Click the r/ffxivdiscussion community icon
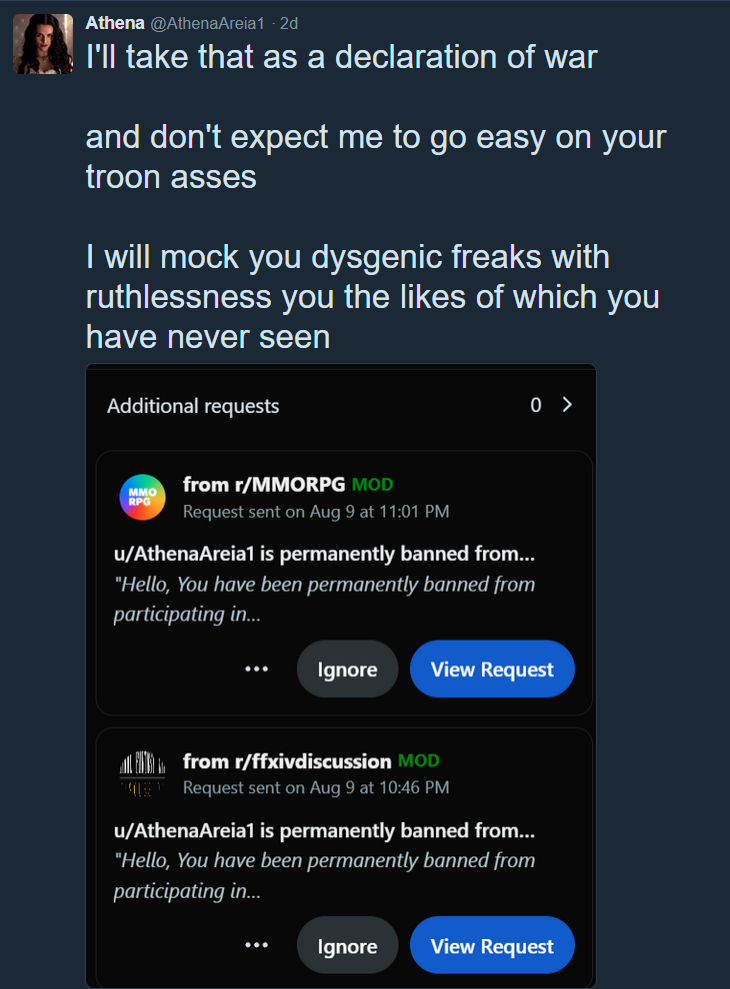 [x=143, y=774]
